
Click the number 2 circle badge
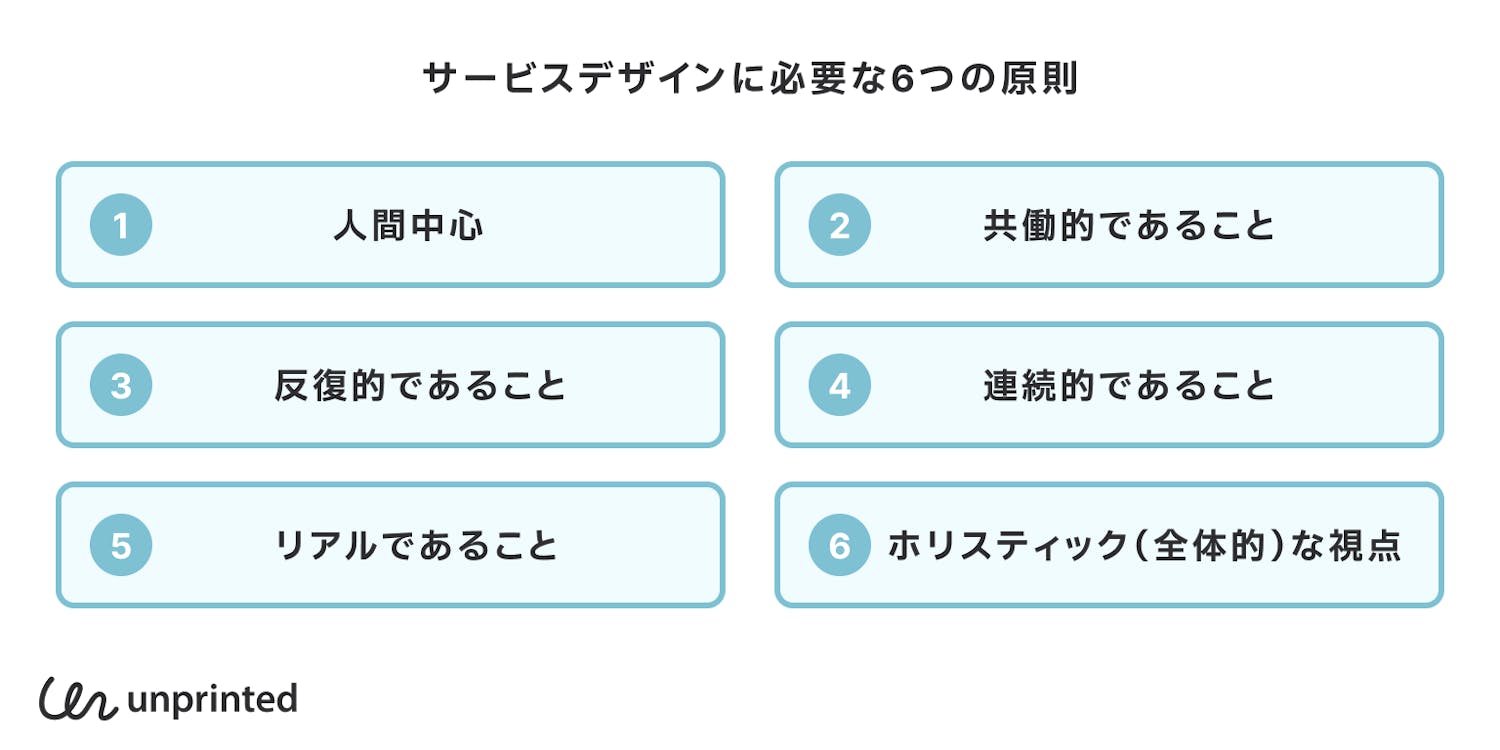click(839, 226)
